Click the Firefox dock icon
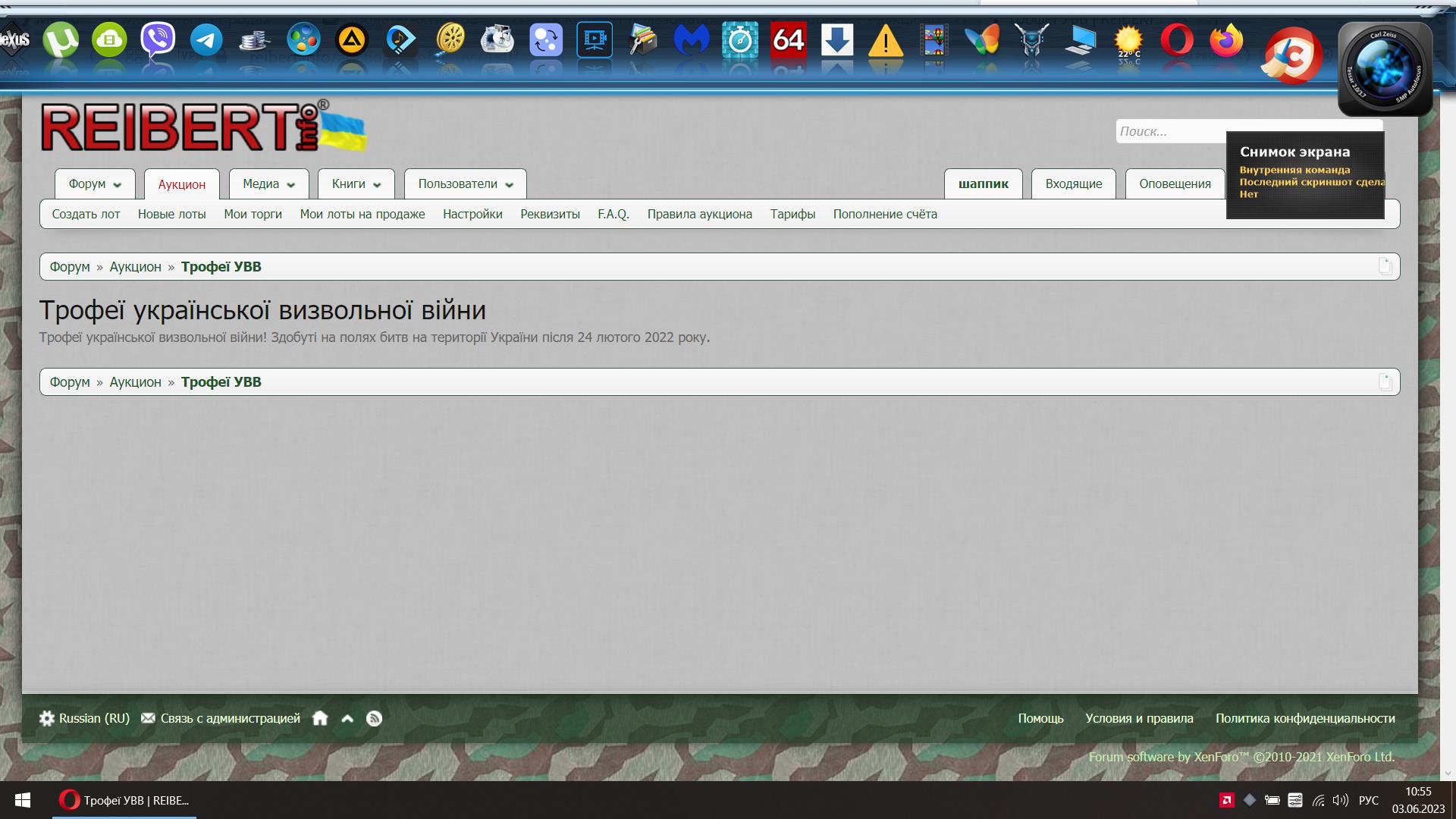1456x819 pixels. (1225, 39)
